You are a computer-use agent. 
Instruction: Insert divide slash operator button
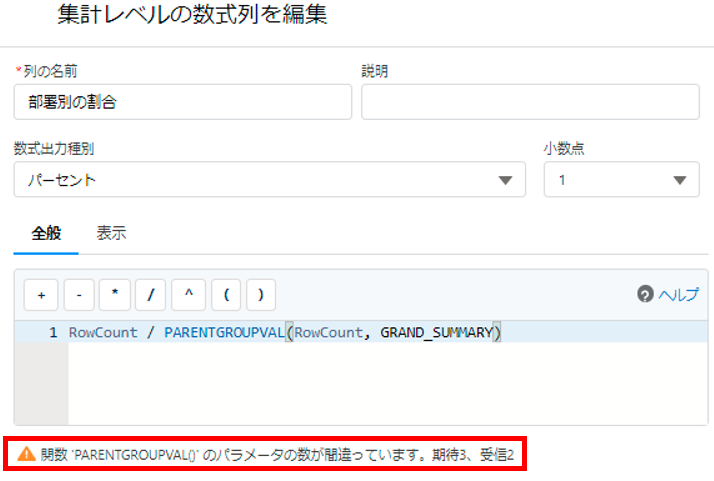(x=151, y=295)
